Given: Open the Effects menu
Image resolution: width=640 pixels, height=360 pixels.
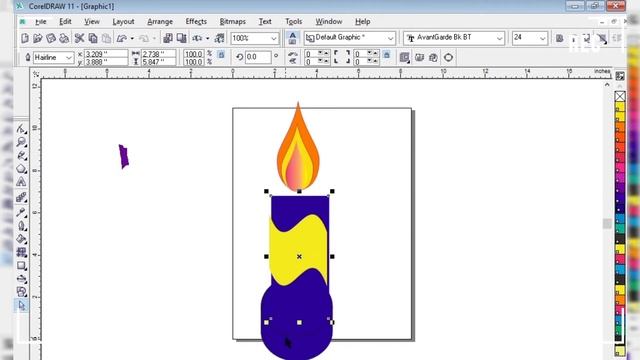Looking at the screenshot, I should click(x=196, y=22).
